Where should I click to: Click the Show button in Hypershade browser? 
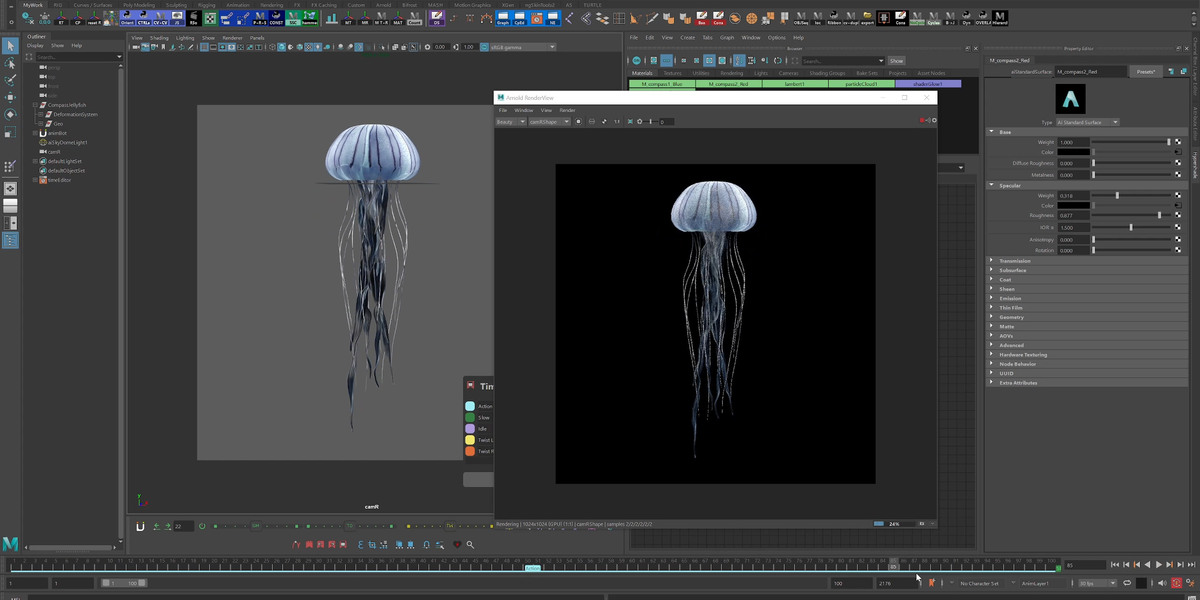click(x=896, y=61)
